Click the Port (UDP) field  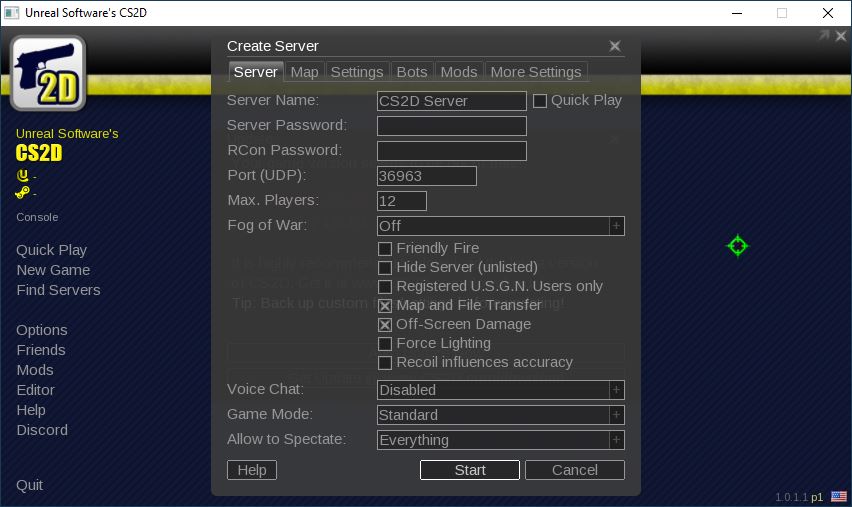coord(427,176)
